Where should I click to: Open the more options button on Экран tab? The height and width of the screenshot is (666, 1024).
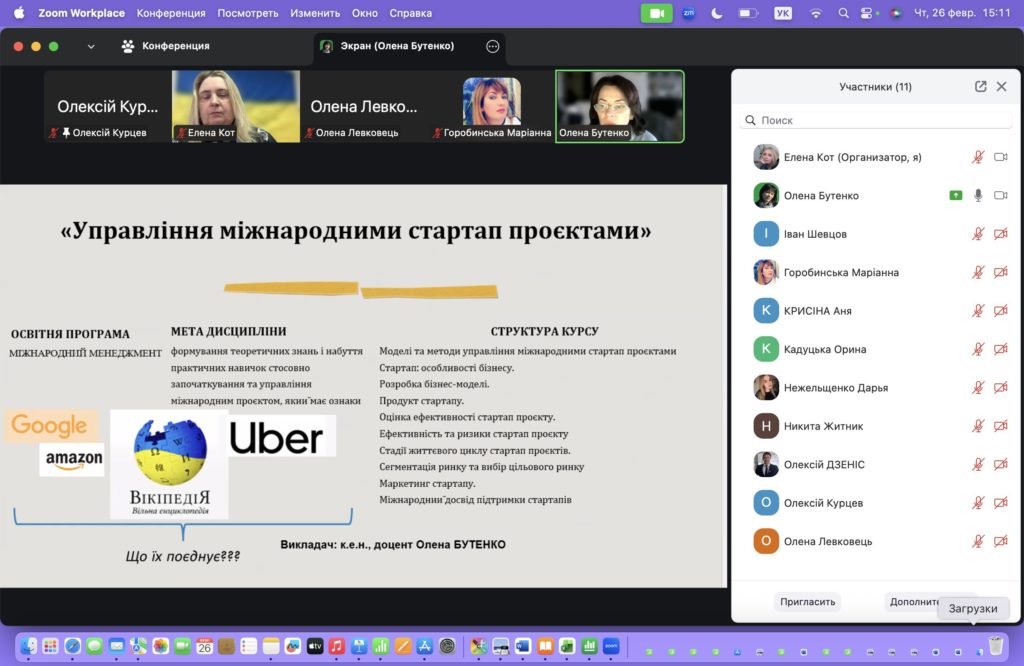click(x=492, y=46)
